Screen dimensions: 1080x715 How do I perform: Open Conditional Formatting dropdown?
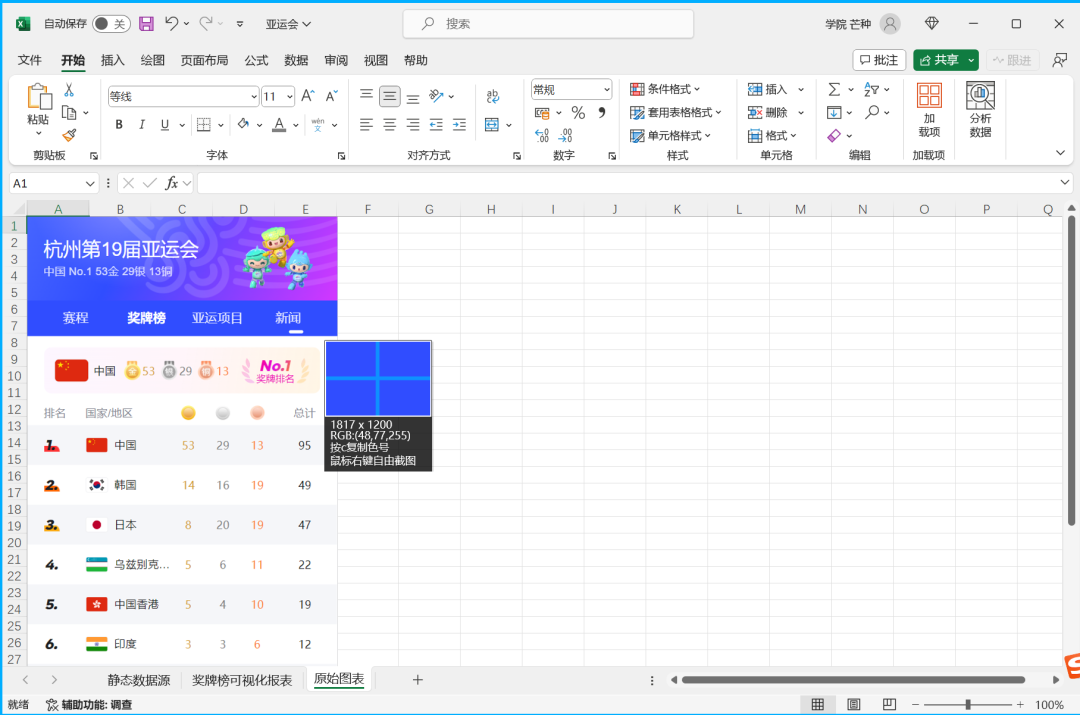(x=666, y=89)
